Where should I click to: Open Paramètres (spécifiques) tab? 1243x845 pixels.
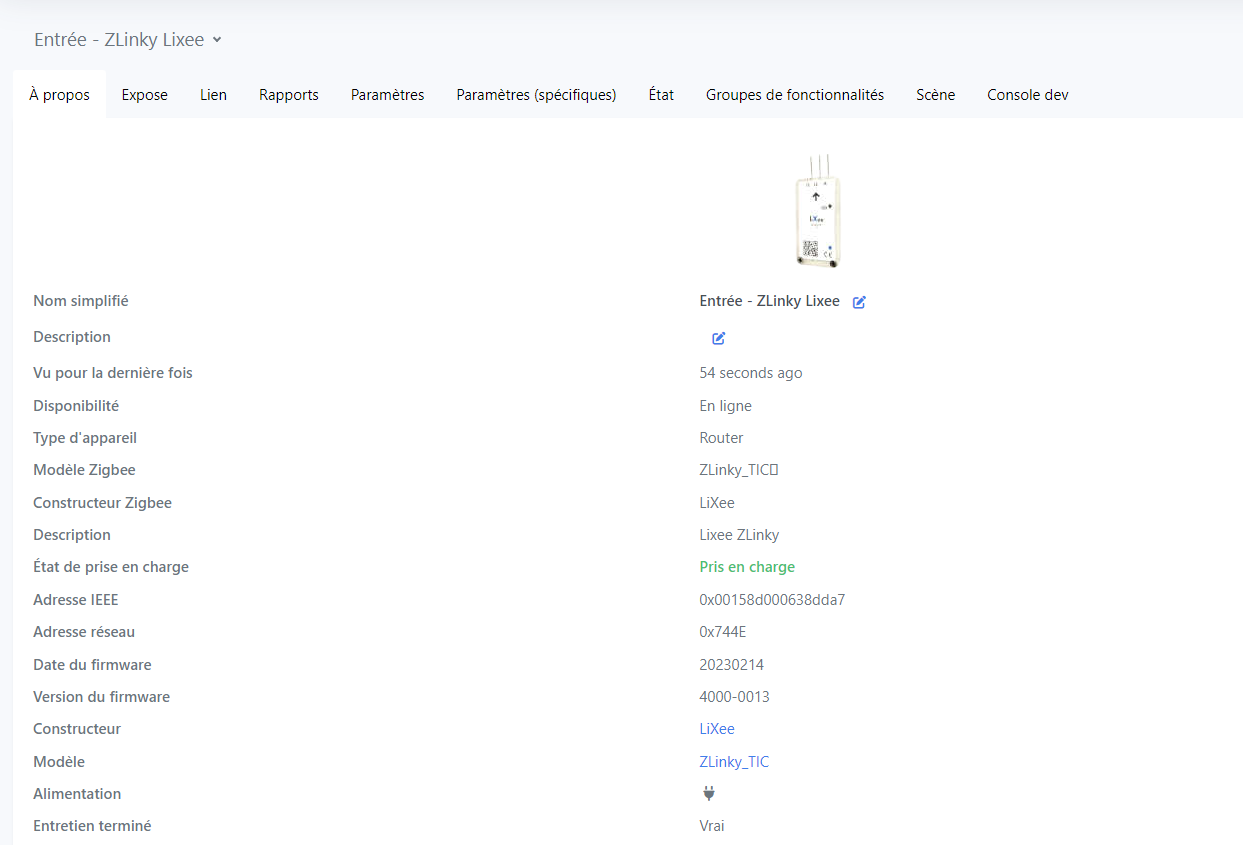pyautogui.click(x=536, y=95)
